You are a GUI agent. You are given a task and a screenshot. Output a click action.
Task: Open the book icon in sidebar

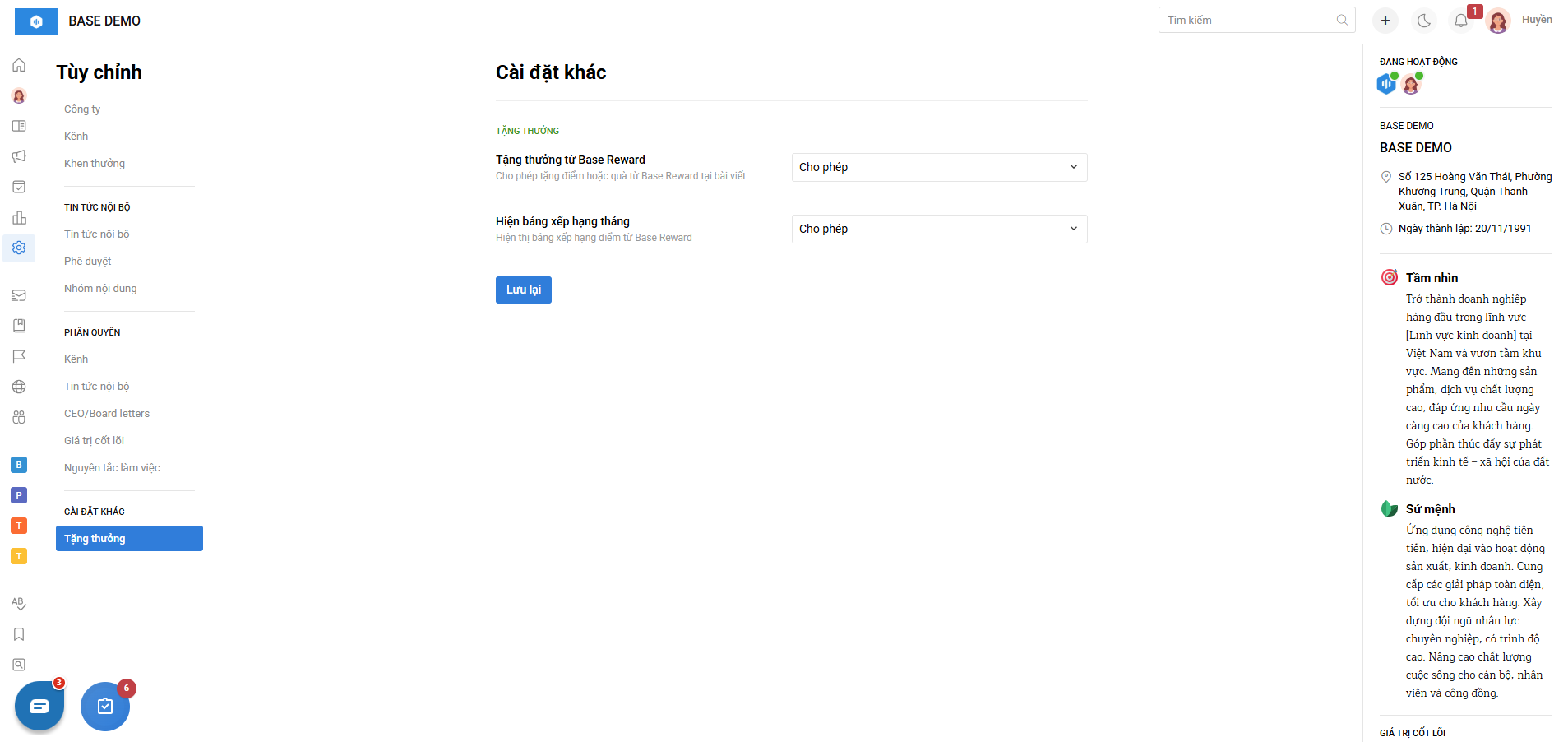click(x=19, y=326)
